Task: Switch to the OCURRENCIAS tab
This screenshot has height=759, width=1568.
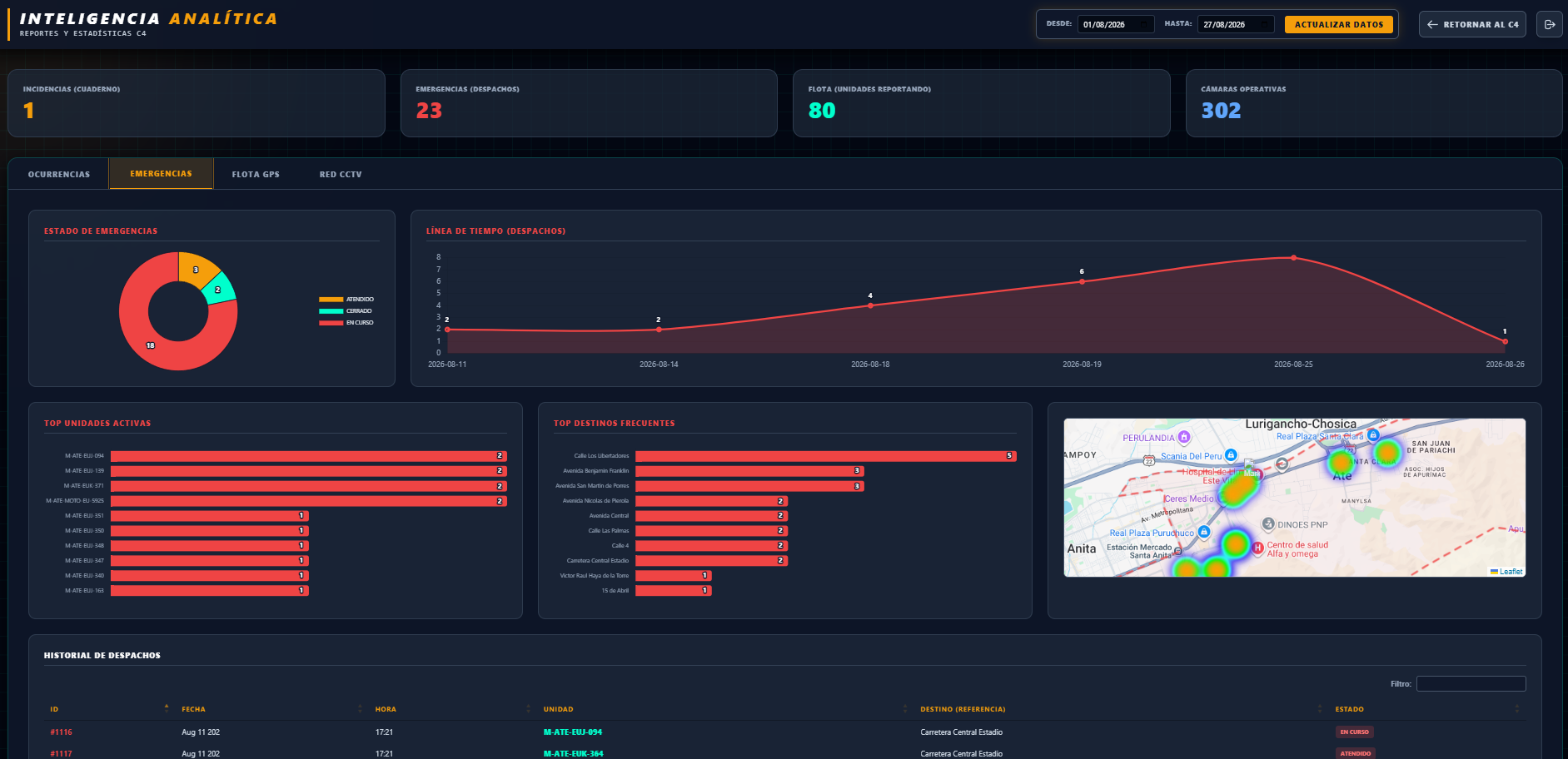Action: (59, 174)
